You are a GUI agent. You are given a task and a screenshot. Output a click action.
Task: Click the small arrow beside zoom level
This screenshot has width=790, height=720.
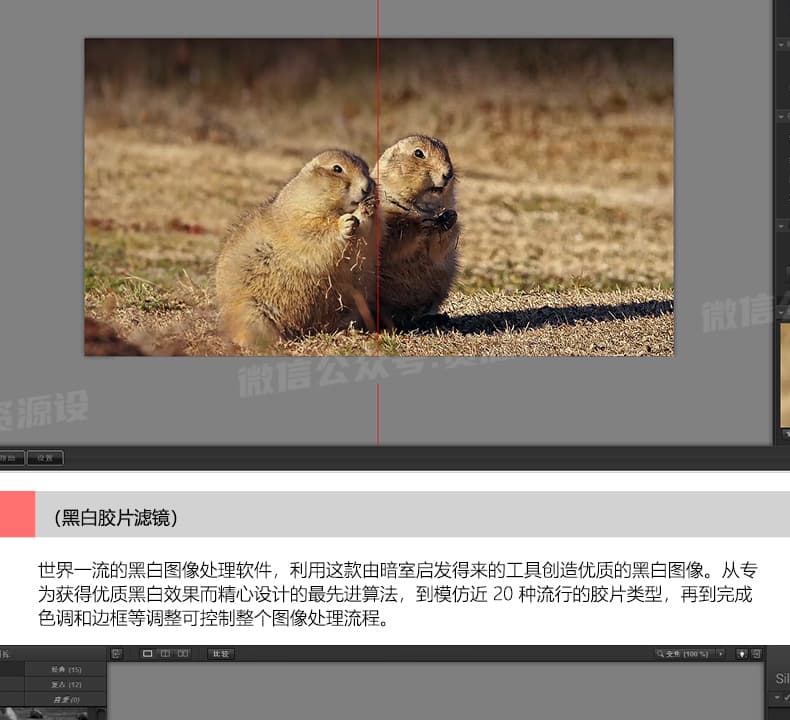pos(720,654)
